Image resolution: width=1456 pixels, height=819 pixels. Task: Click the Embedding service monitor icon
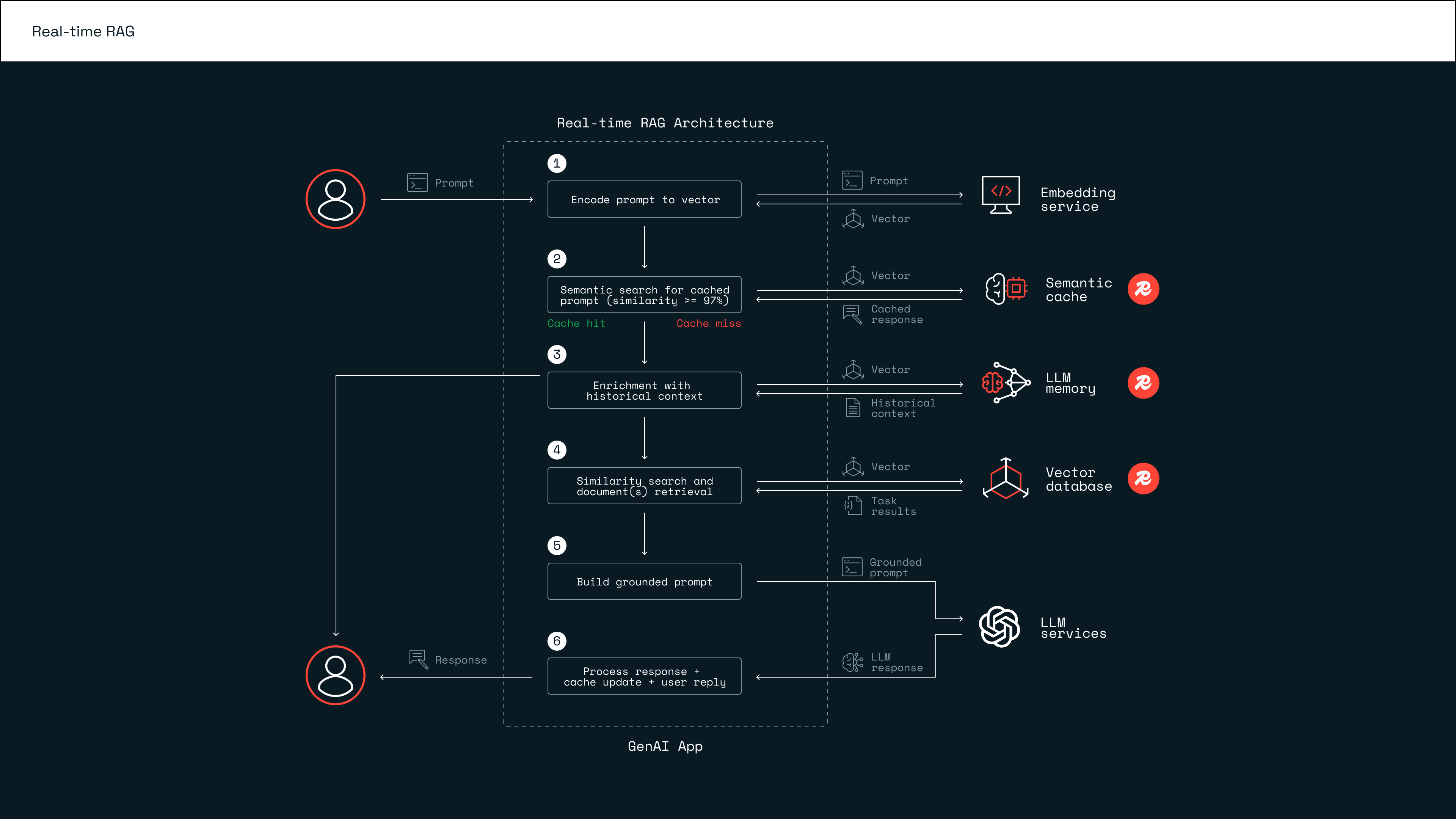tap(1001, 195)
